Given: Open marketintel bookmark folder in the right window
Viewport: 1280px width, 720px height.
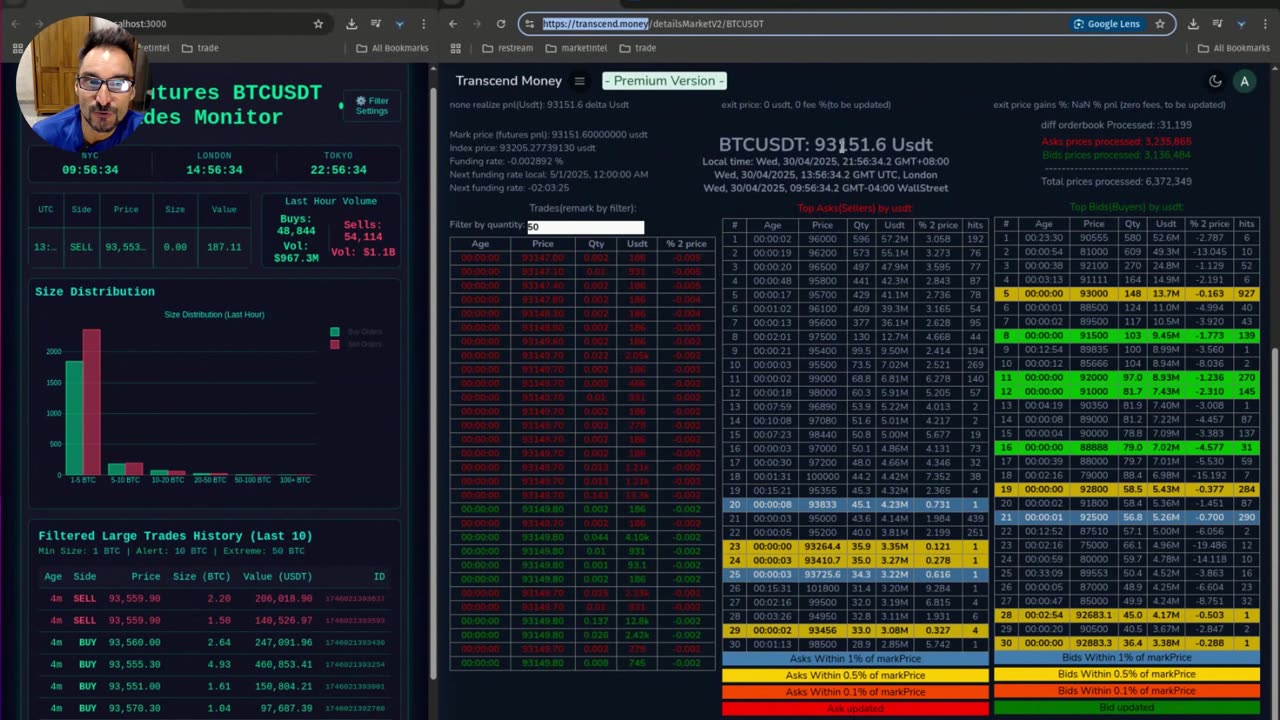Looking at the screenshot, I should point(576,48).
